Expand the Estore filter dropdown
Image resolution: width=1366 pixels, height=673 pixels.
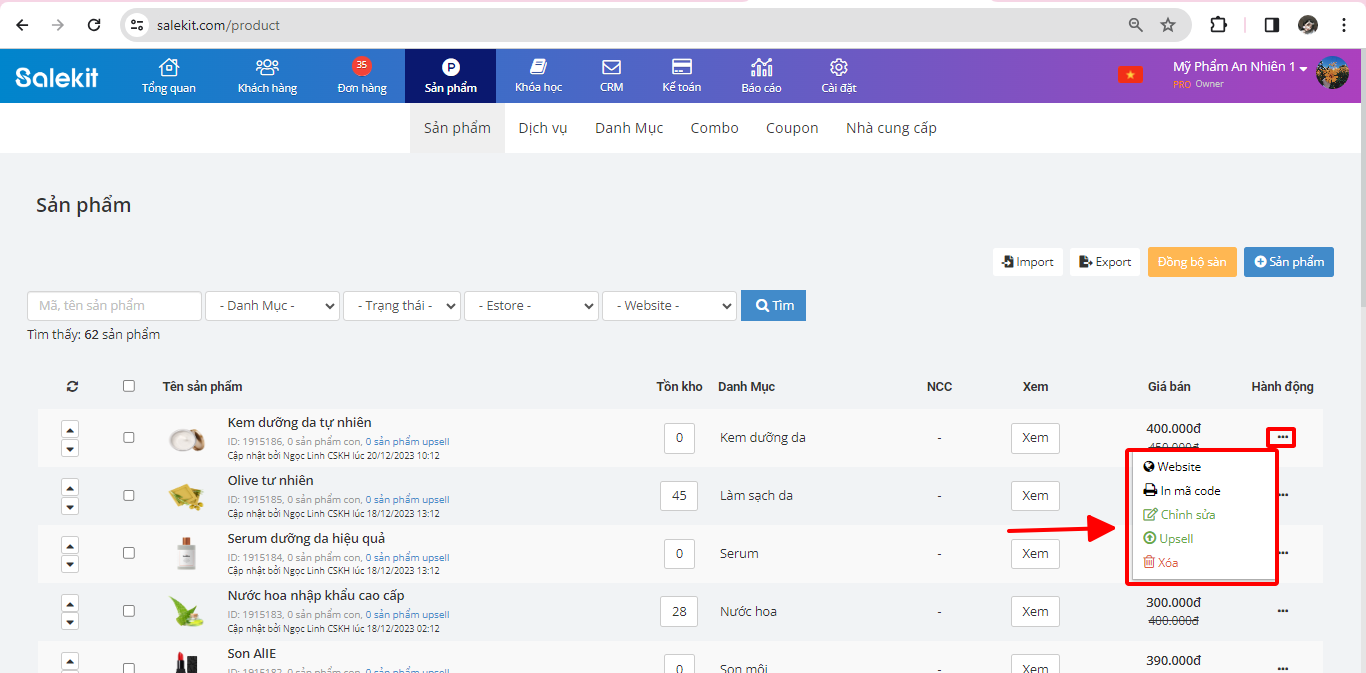coord(531,306)
